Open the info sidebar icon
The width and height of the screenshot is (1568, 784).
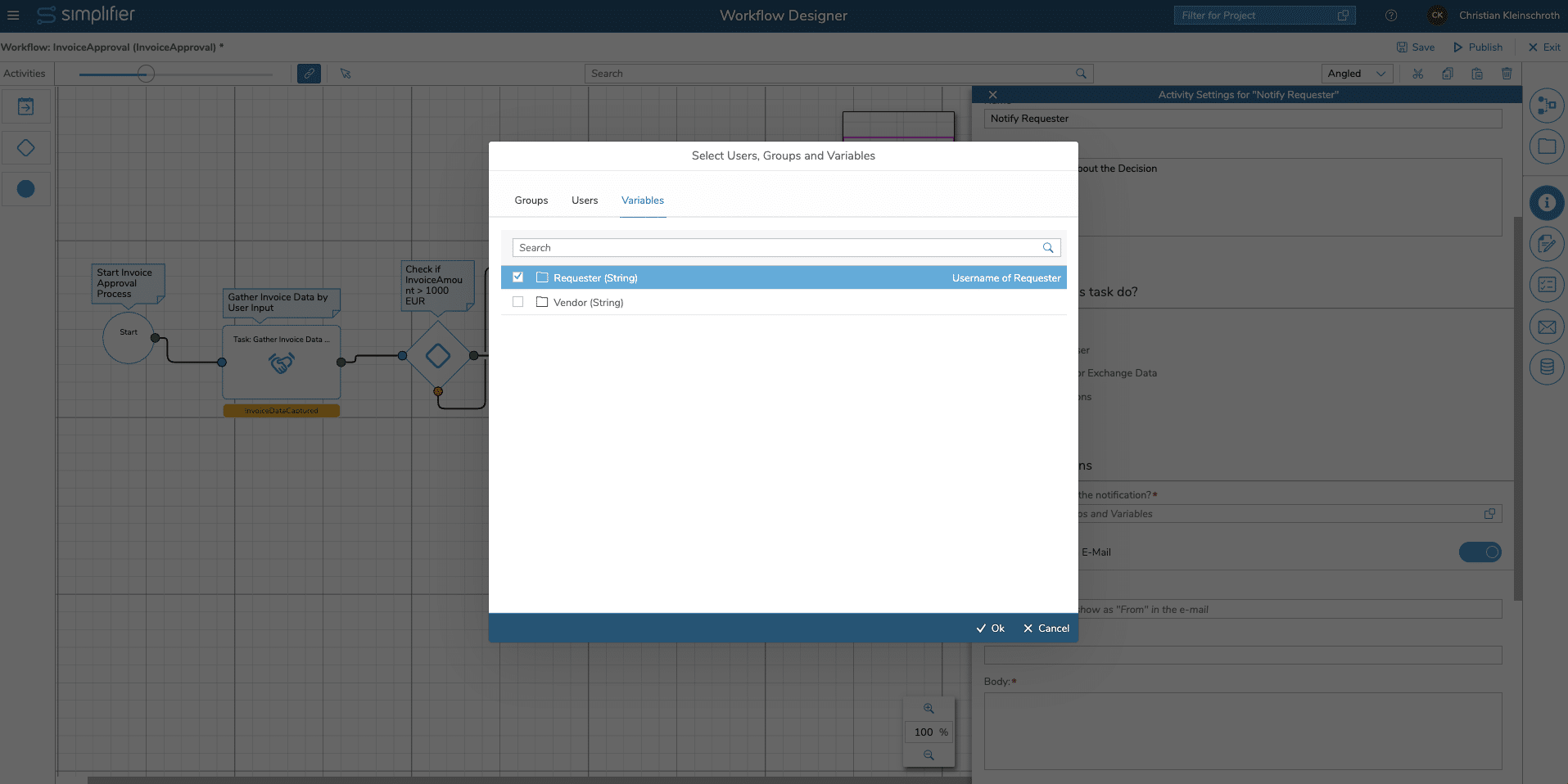click(1547, 202)
